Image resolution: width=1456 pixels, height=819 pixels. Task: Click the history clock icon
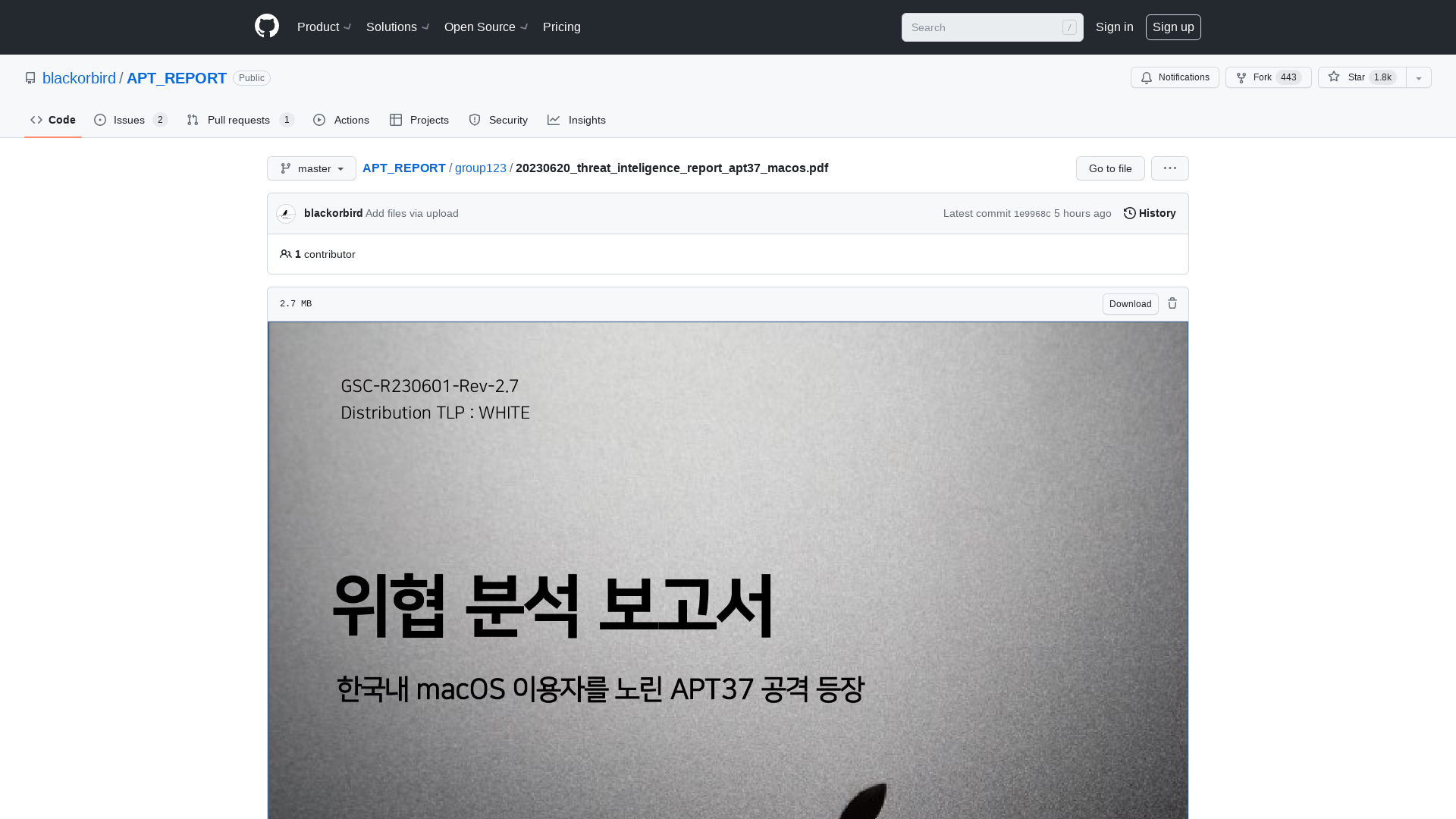[1129, 213]
